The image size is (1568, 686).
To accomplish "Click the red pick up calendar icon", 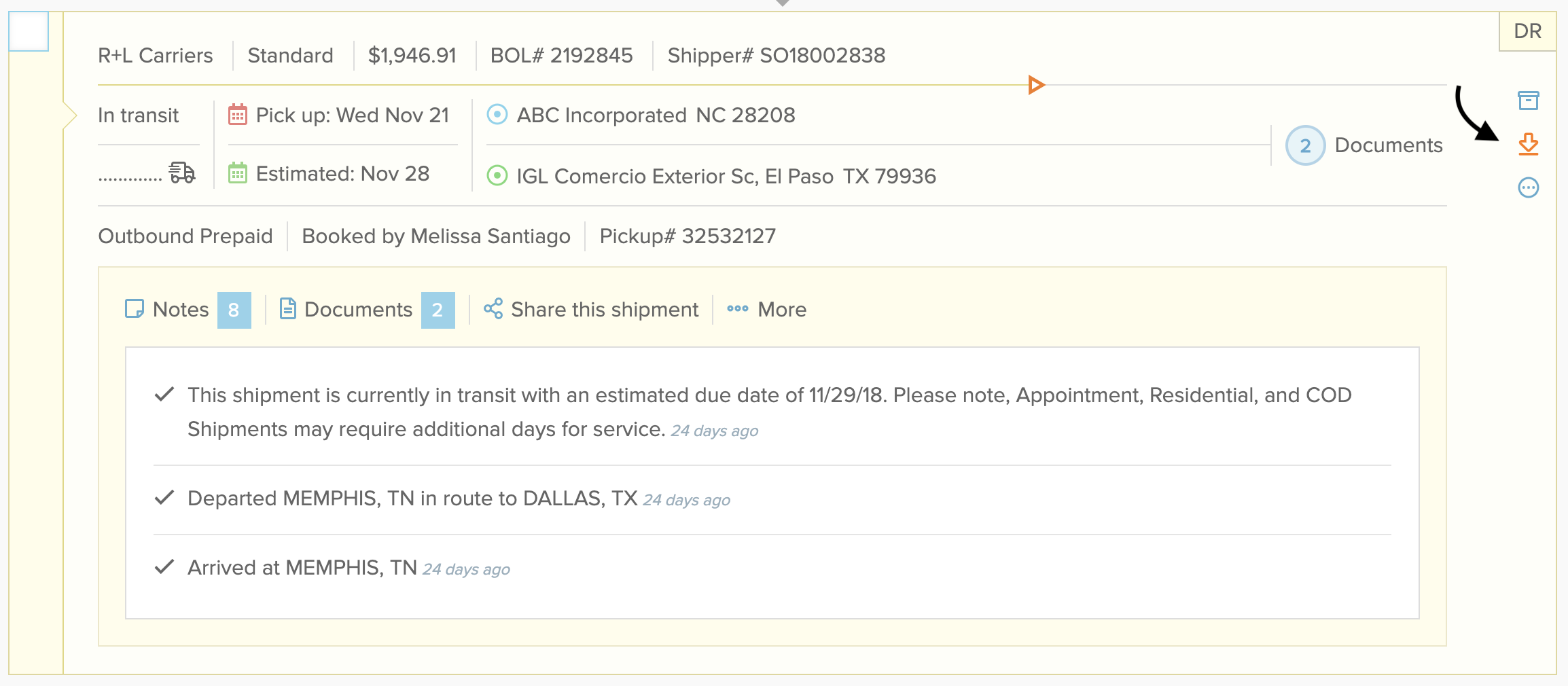I will 237,115.
